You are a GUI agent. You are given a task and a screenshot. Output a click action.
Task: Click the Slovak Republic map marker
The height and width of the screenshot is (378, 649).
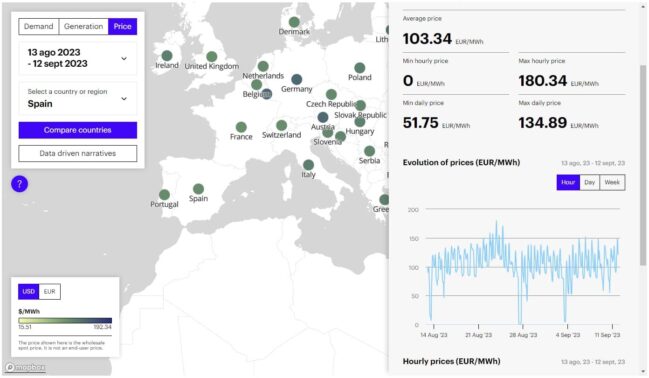point(361,105)
